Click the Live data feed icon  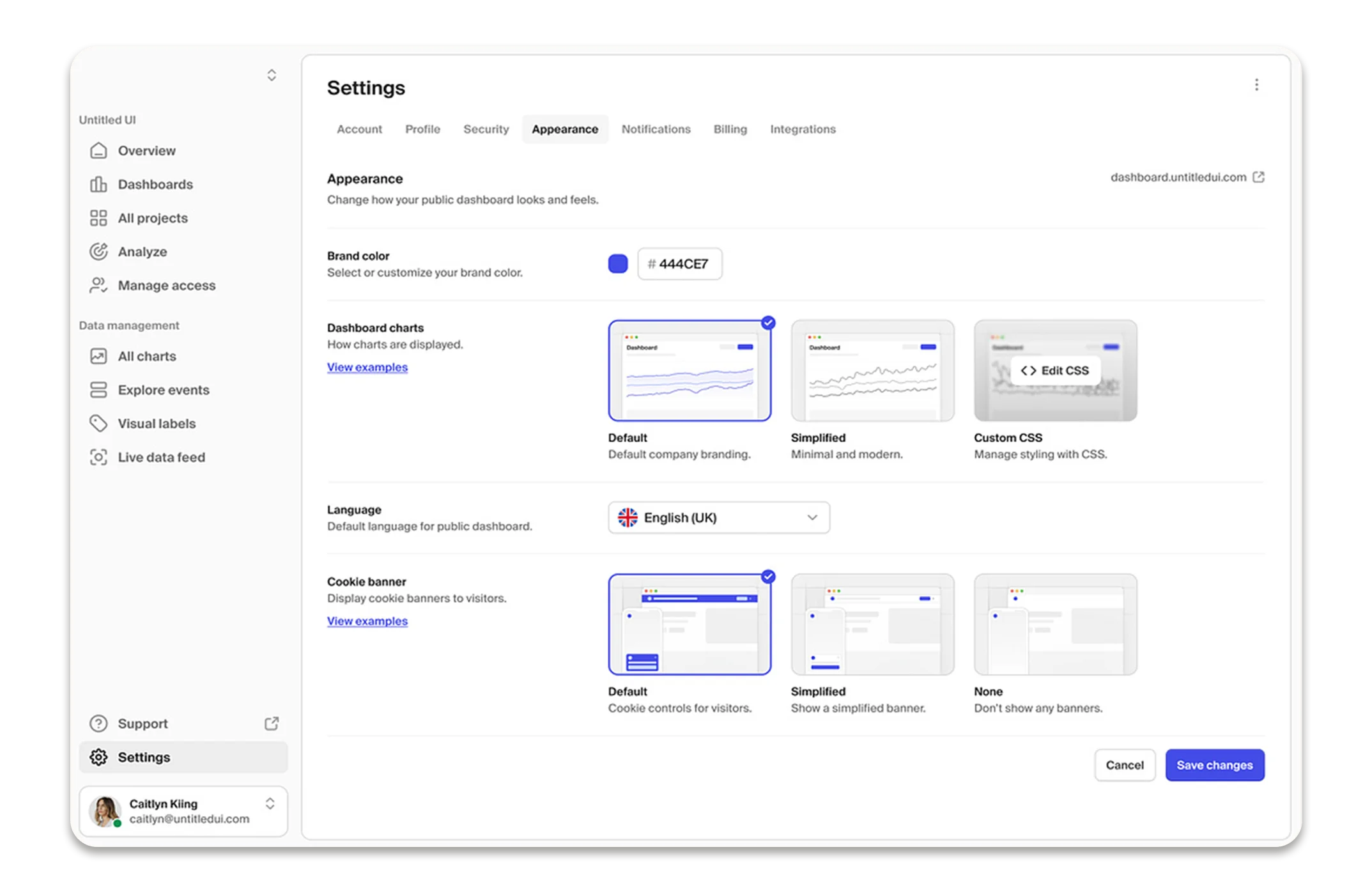98,457
